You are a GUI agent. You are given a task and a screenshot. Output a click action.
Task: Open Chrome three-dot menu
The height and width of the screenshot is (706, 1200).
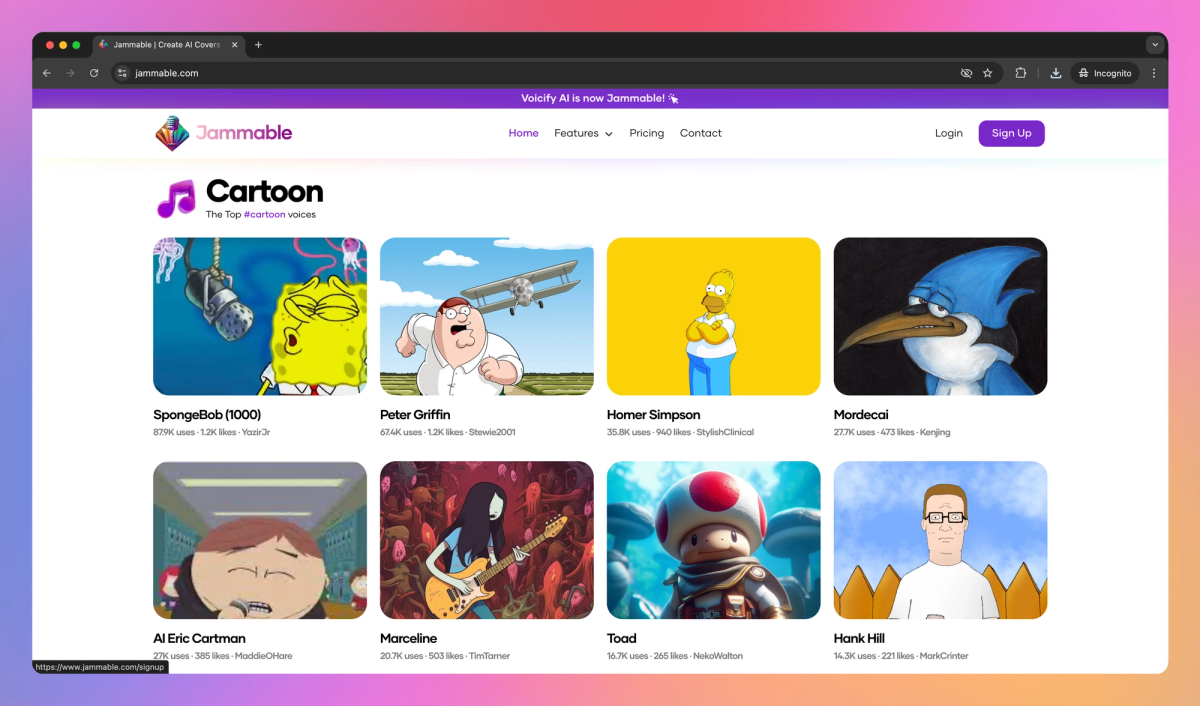pyautogui.click(x=1154, y=73)
